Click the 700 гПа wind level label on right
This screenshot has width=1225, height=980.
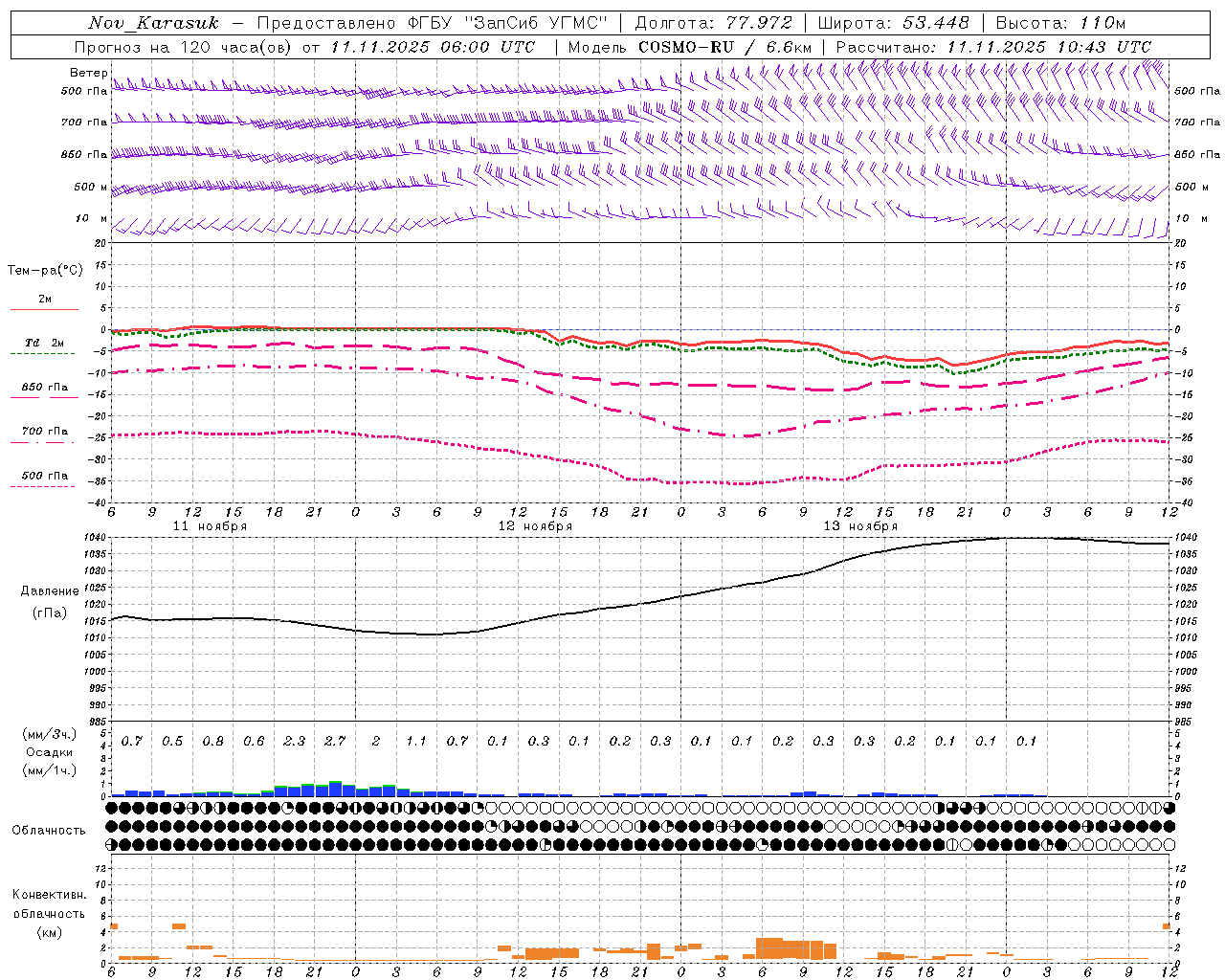coord(1197,122)
